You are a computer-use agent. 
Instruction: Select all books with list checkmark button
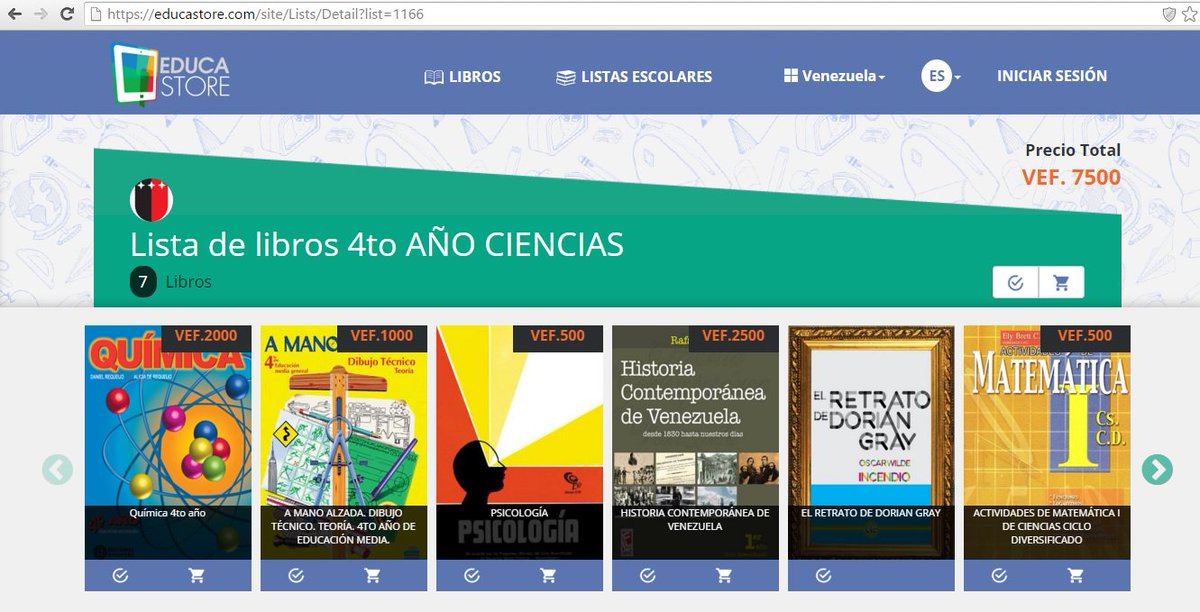1016,283
